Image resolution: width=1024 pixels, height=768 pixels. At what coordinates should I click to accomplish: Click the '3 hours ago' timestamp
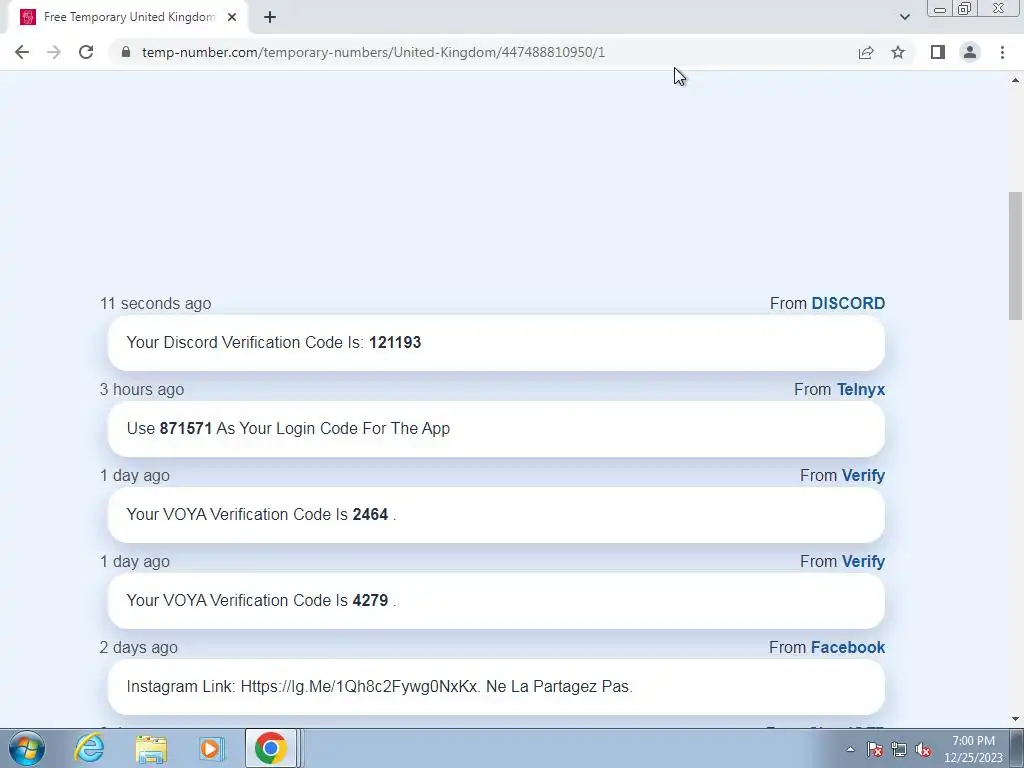point(142,390)
